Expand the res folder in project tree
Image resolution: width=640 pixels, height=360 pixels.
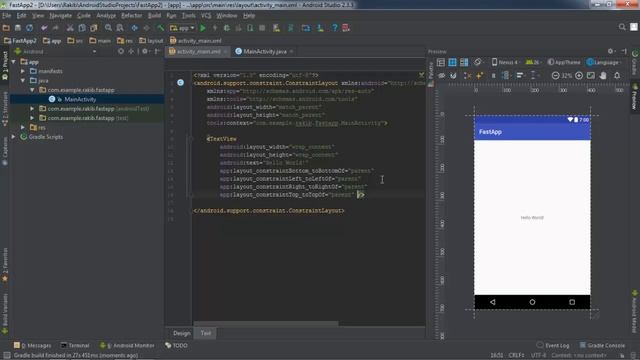23,127
